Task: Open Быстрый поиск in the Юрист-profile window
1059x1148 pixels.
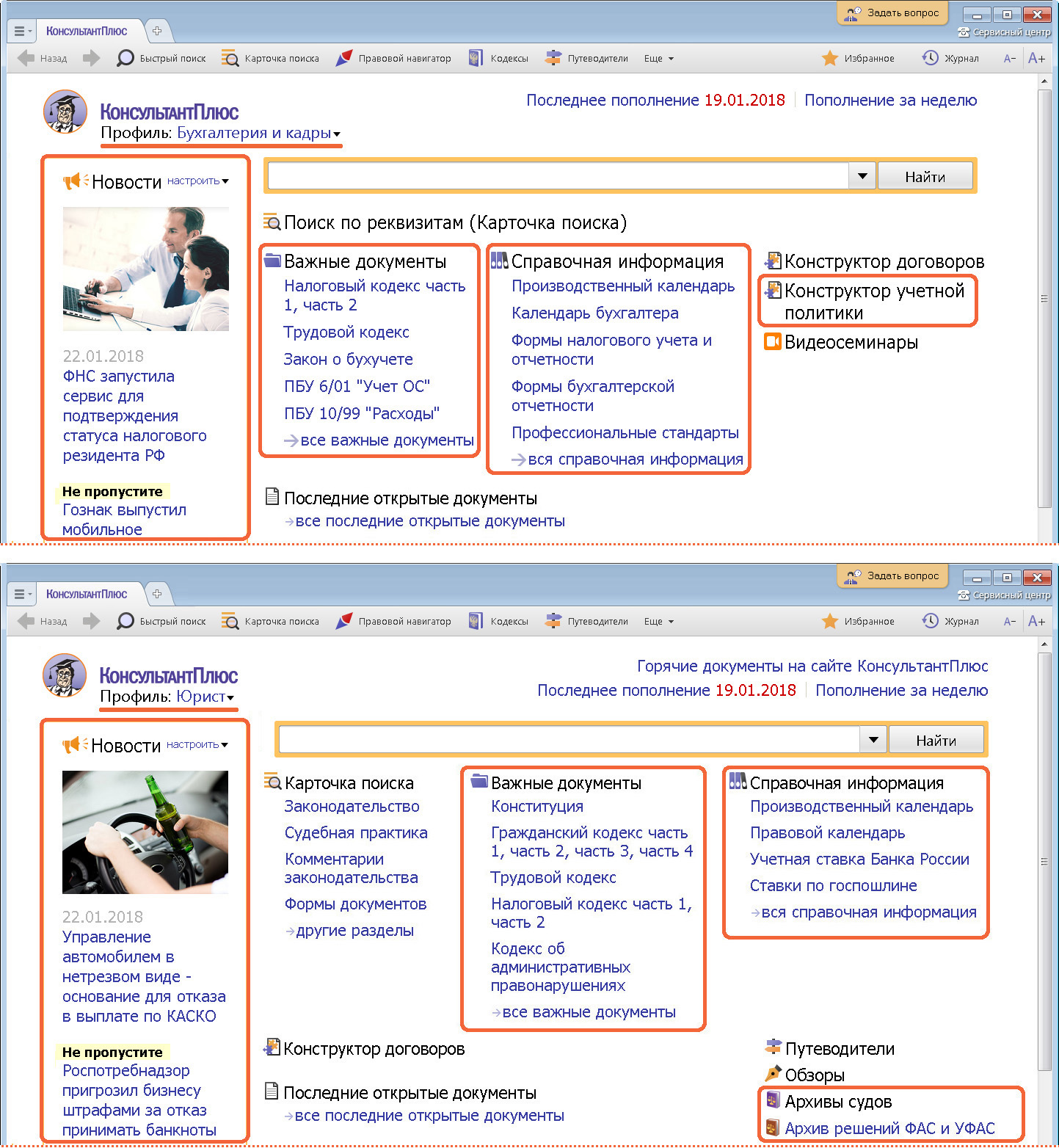Action: tap(161, 622)
